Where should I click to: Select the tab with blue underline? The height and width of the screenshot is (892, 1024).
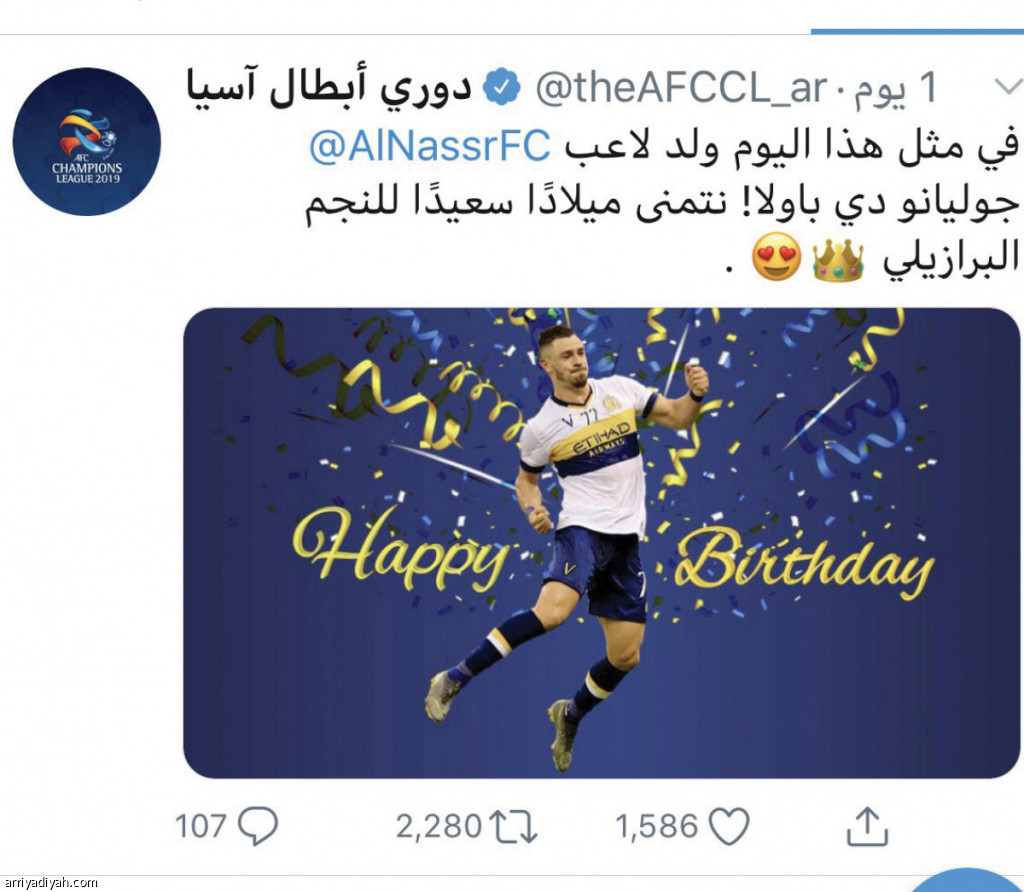(917, 31)
